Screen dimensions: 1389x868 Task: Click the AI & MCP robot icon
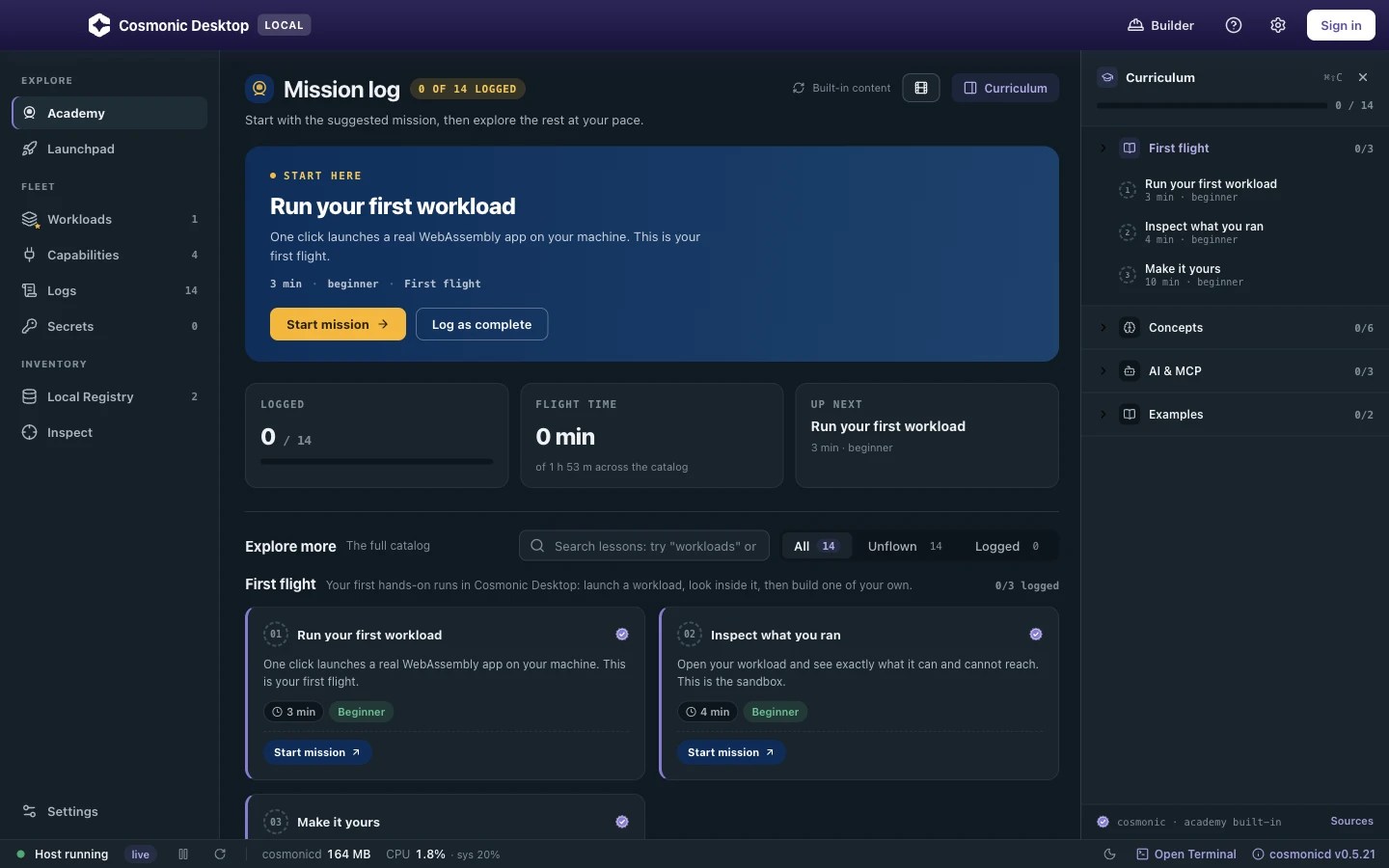click(1130, 371)
